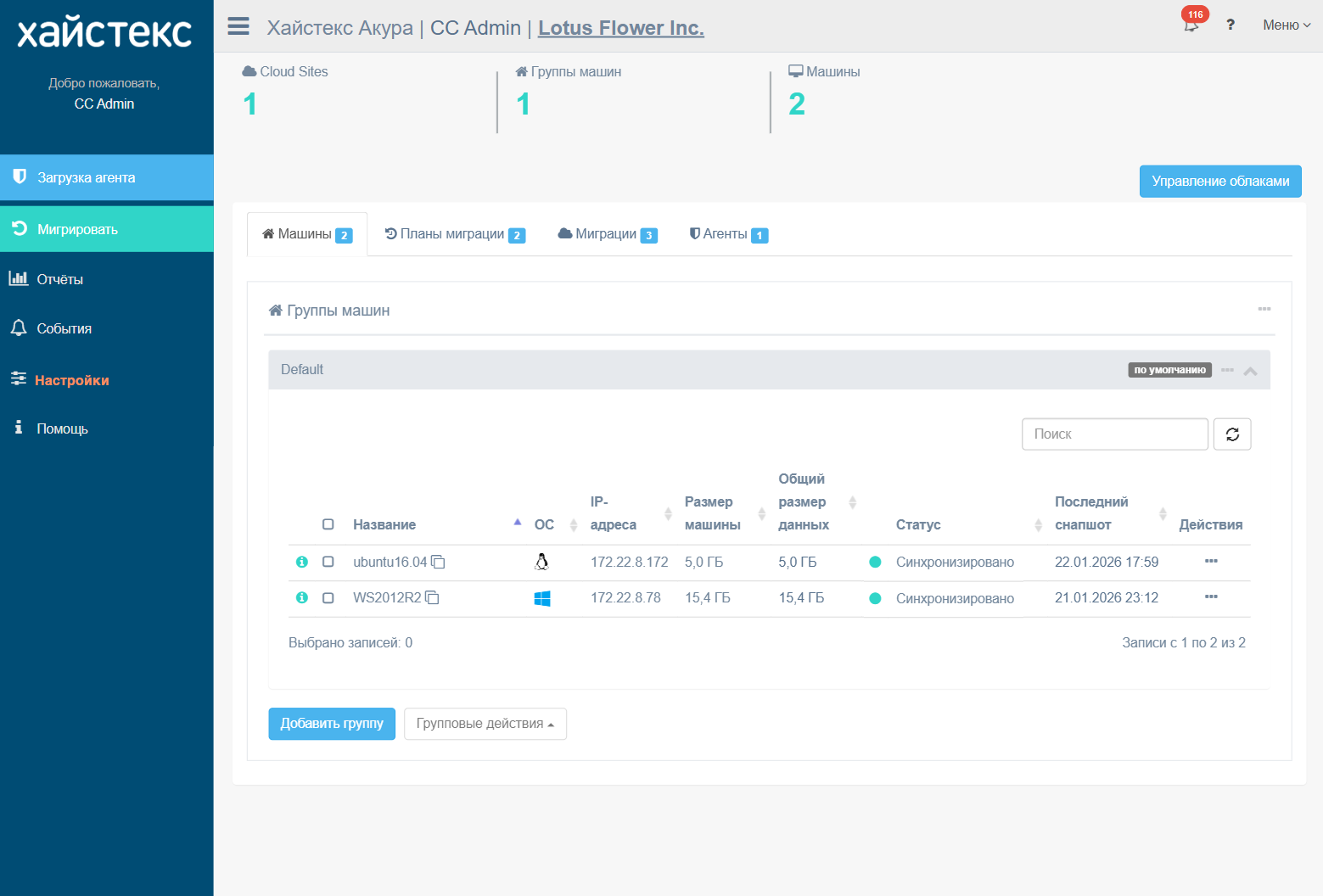The width and height of the screenshot is (1323, 896).
Task: Copy the WS2012R2 machine name
Action: (432, 598)
